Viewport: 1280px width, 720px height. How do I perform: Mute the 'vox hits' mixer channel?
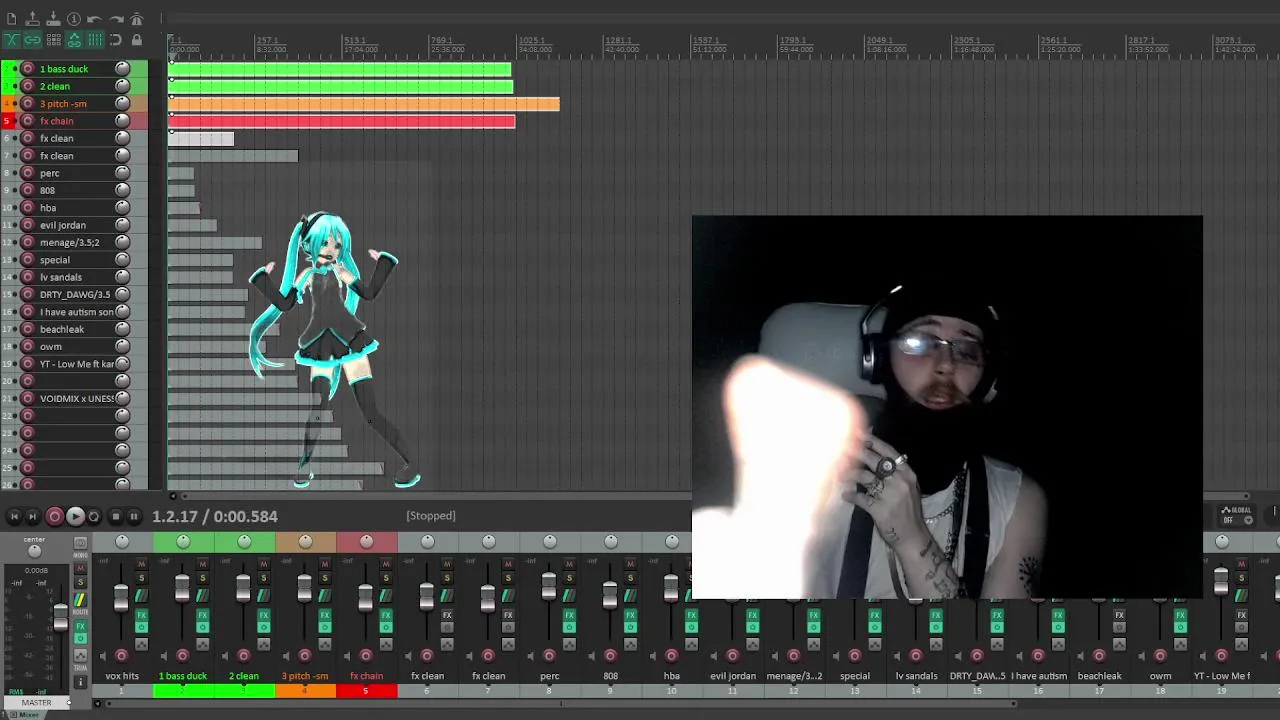click(141, 565)
